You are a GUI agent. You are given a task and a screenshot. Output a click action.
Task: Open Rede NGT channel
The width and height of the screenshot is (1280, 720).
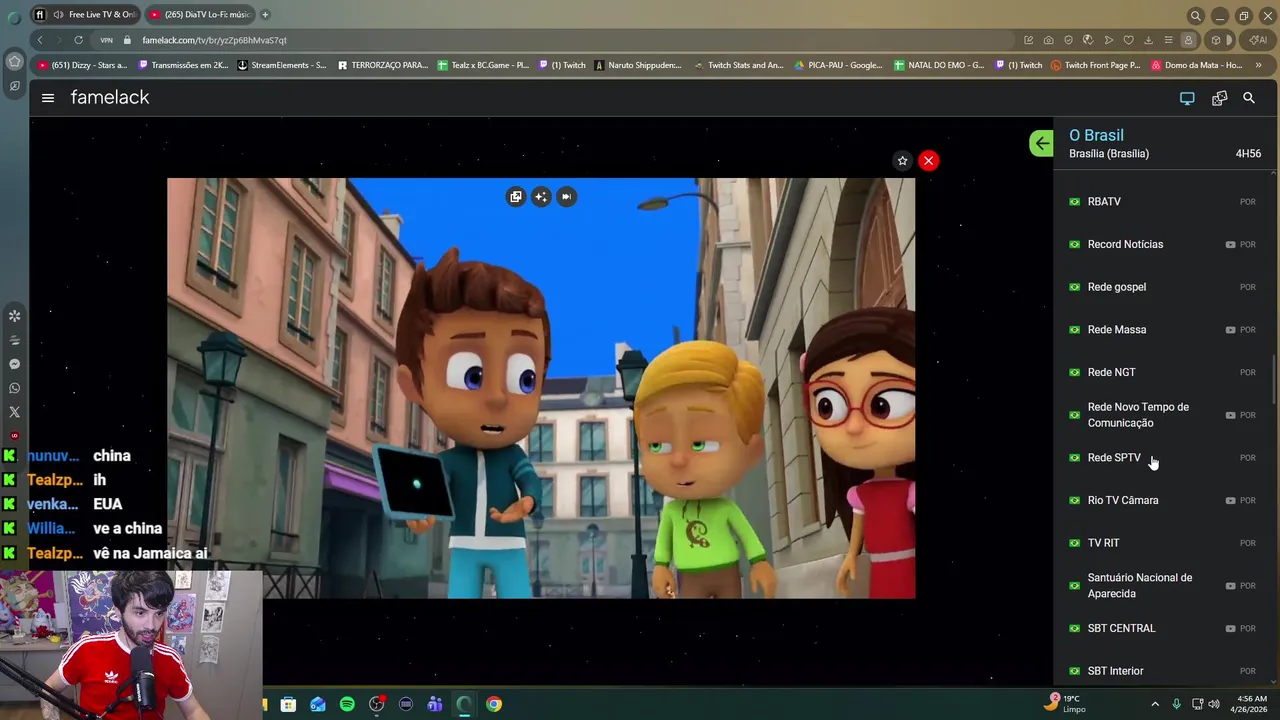(x=1162, y=372)
